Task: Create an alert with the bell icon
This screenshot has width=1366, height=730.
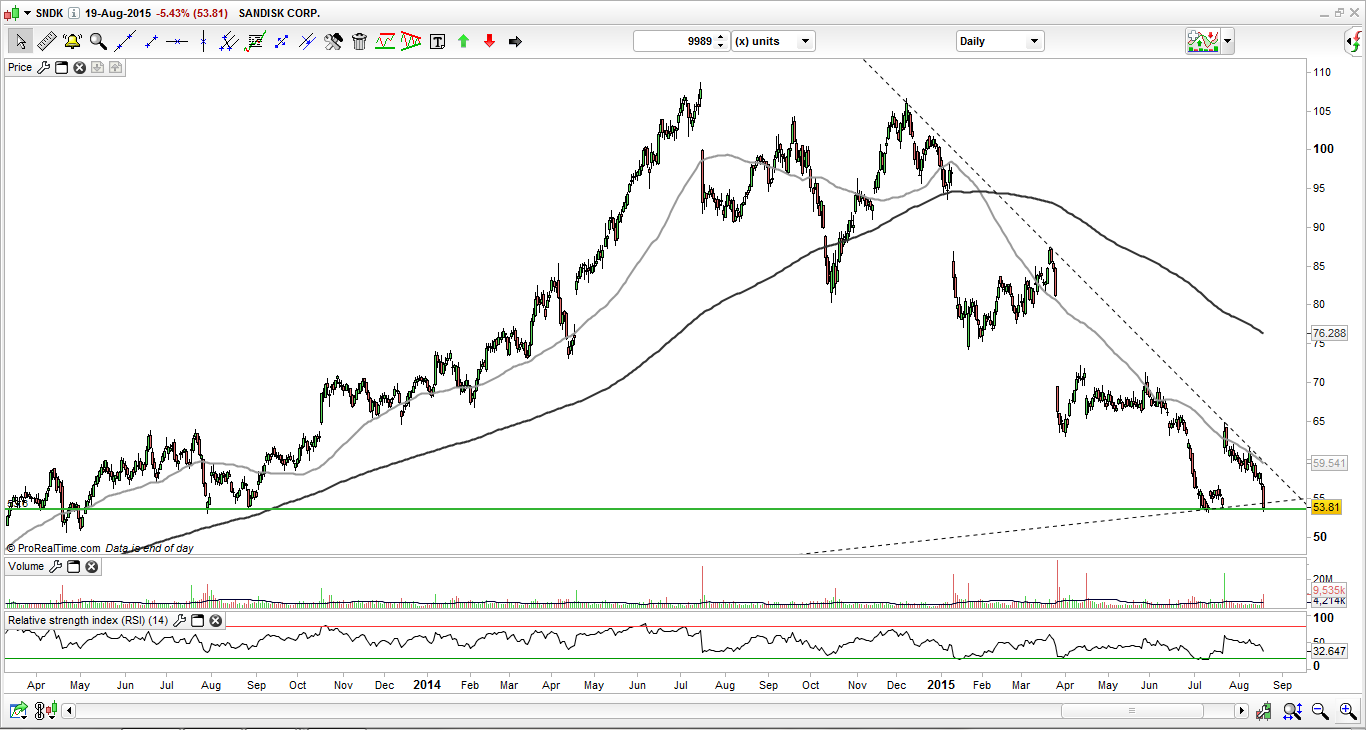Action: pos(72,41)
